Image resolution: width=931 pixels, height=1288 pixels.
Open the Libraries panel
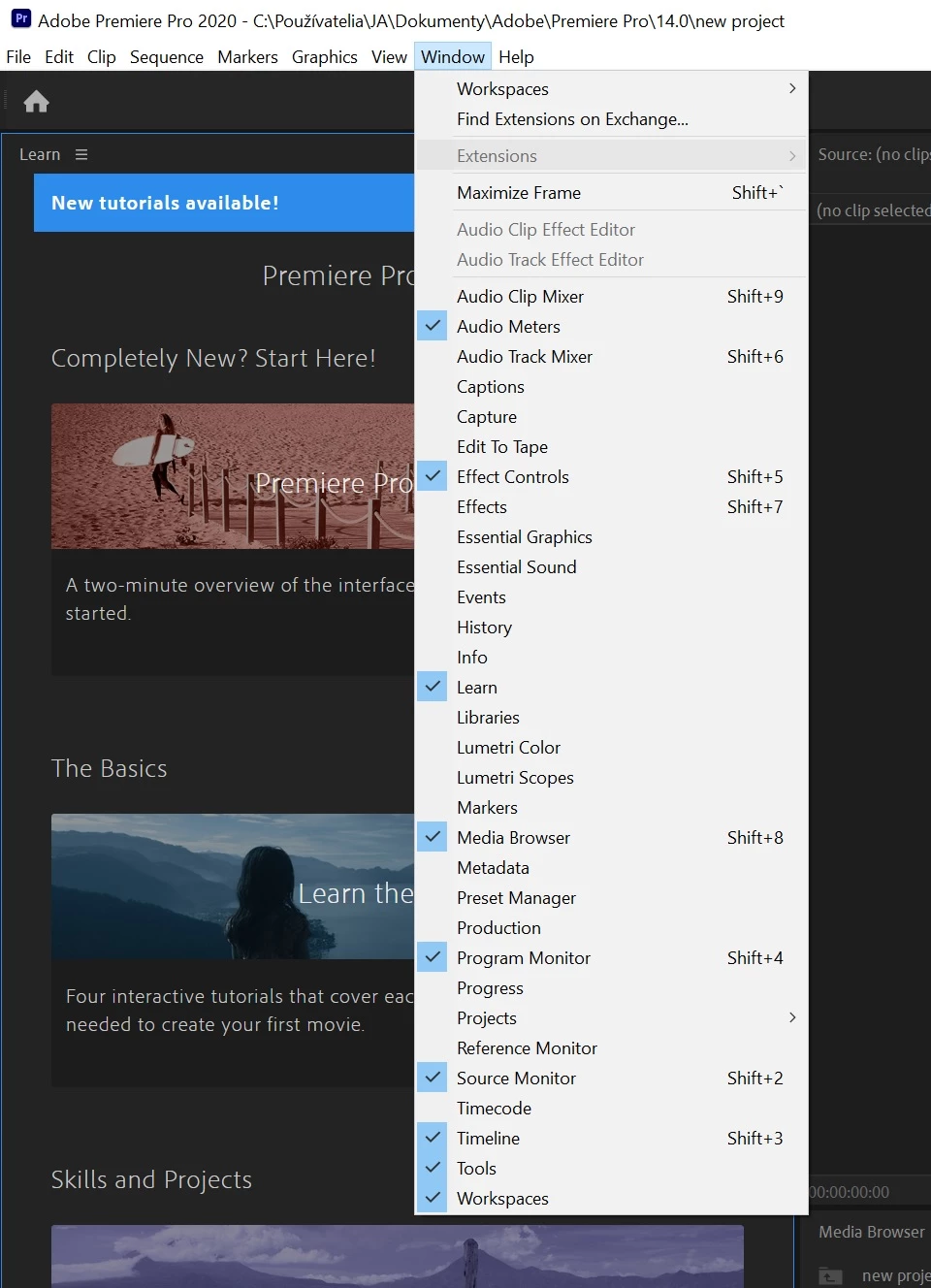click(x=611, y=718)
